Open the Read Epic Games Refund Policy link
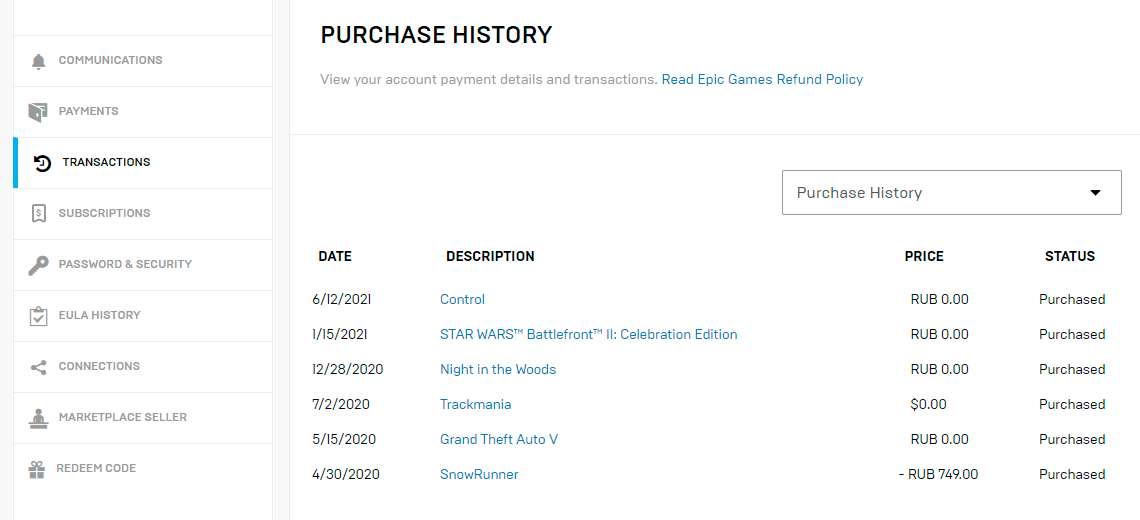Viewport: 1140px width, 520px height. pyautogui.click(x=762, y=79)
